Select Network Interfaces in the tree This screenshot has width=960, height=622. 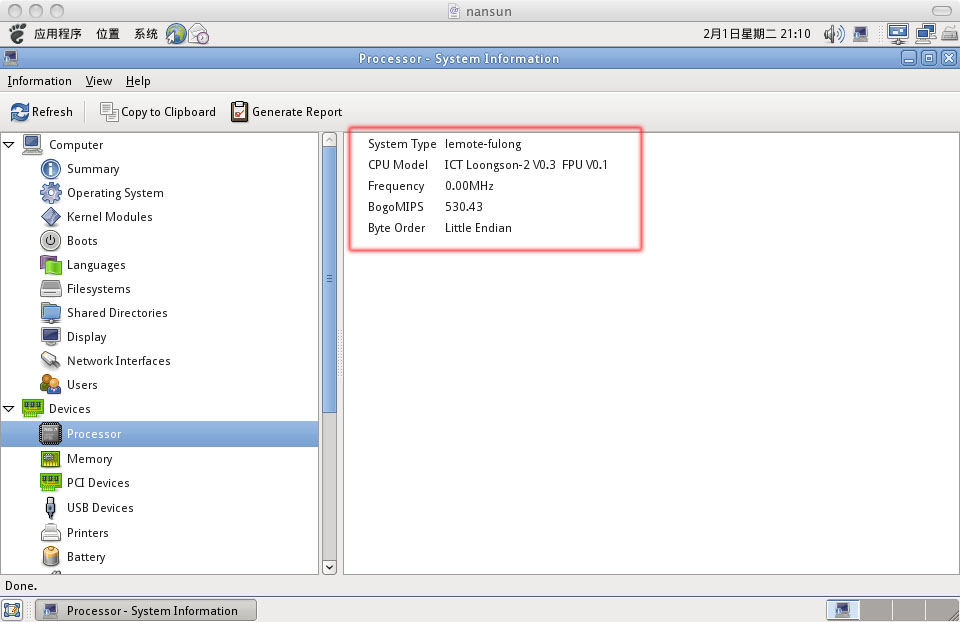[x=119, y=361]
